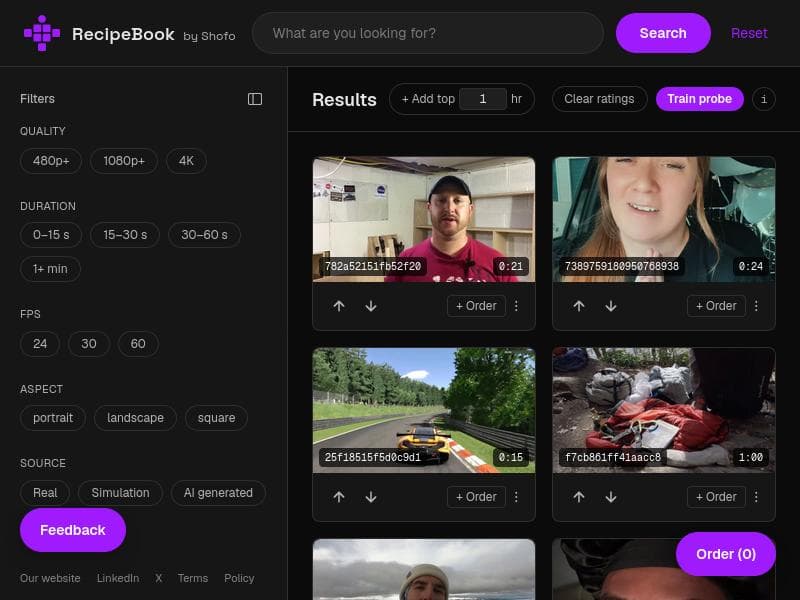Screen dimensions: 800x600
Task: Filter duration to 15–30 s
Action: pyautogui.click(x=125, y=235)
